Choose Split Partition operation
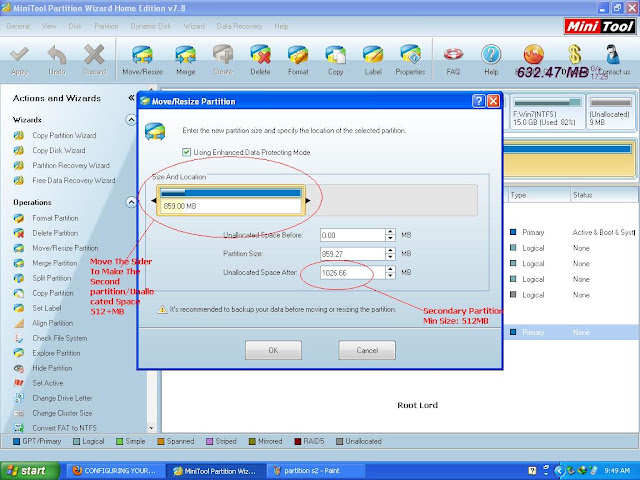Viewport: 640px width, 480px height. point(51,278)
